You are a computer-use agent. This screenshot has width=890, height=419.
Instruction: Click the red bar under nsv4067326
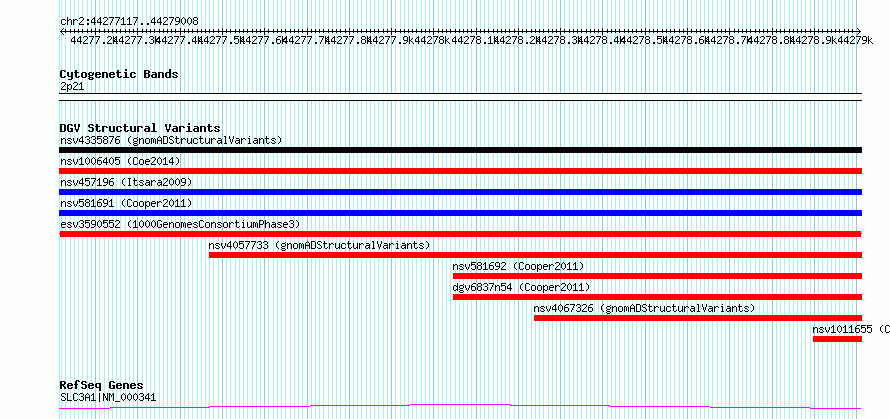[698, 318]
